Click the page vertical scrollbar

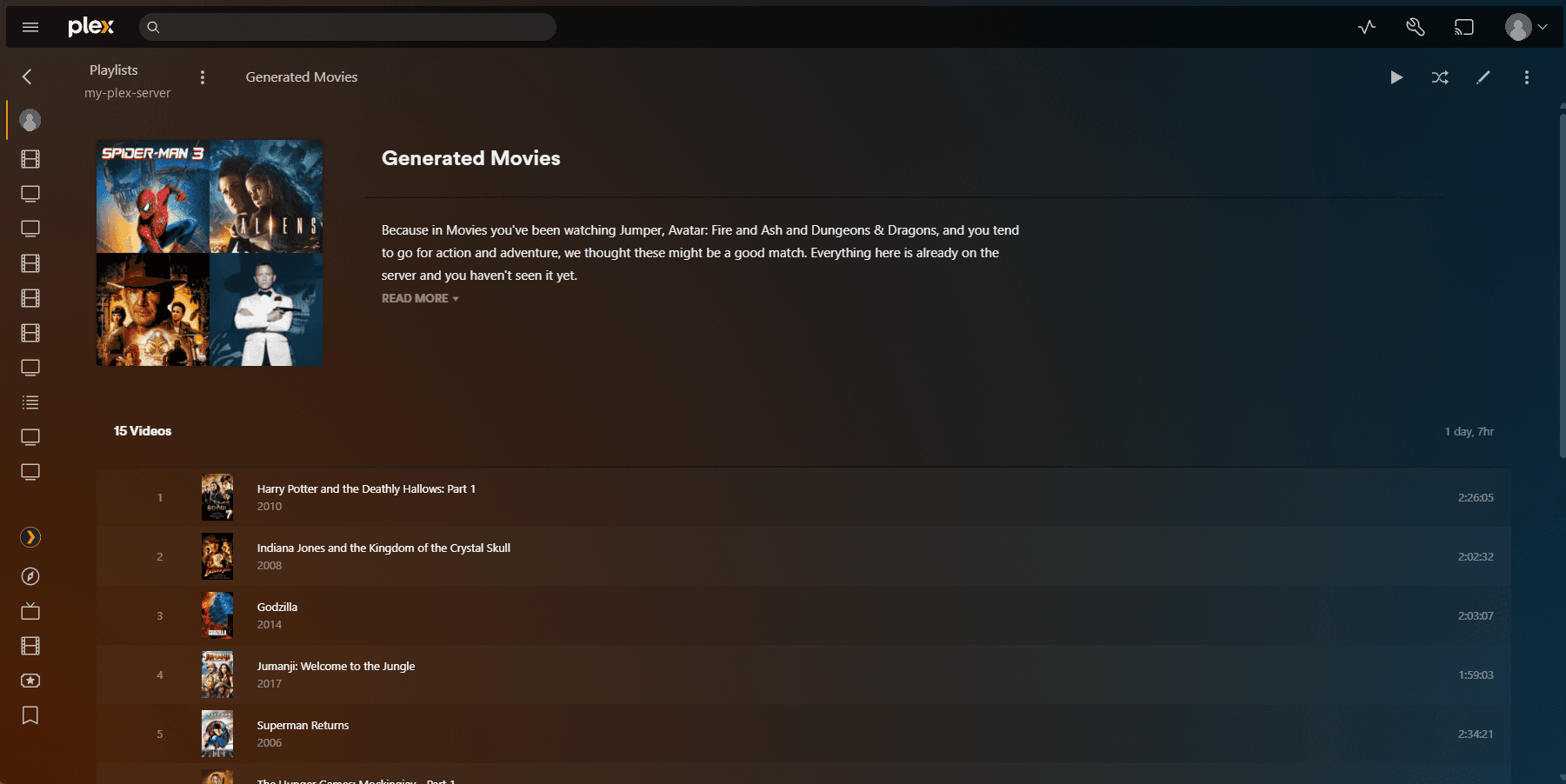coord(1562,287)
